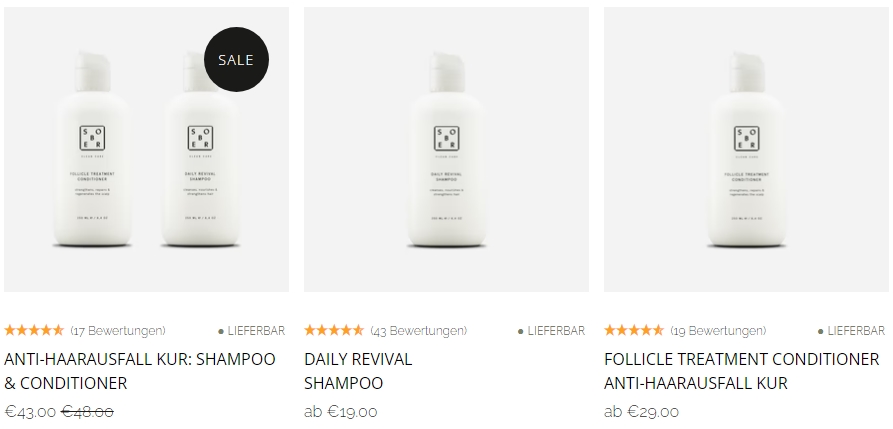Open the Anti-Haarausfall Kur bundle product image

(x=146, y=149)
